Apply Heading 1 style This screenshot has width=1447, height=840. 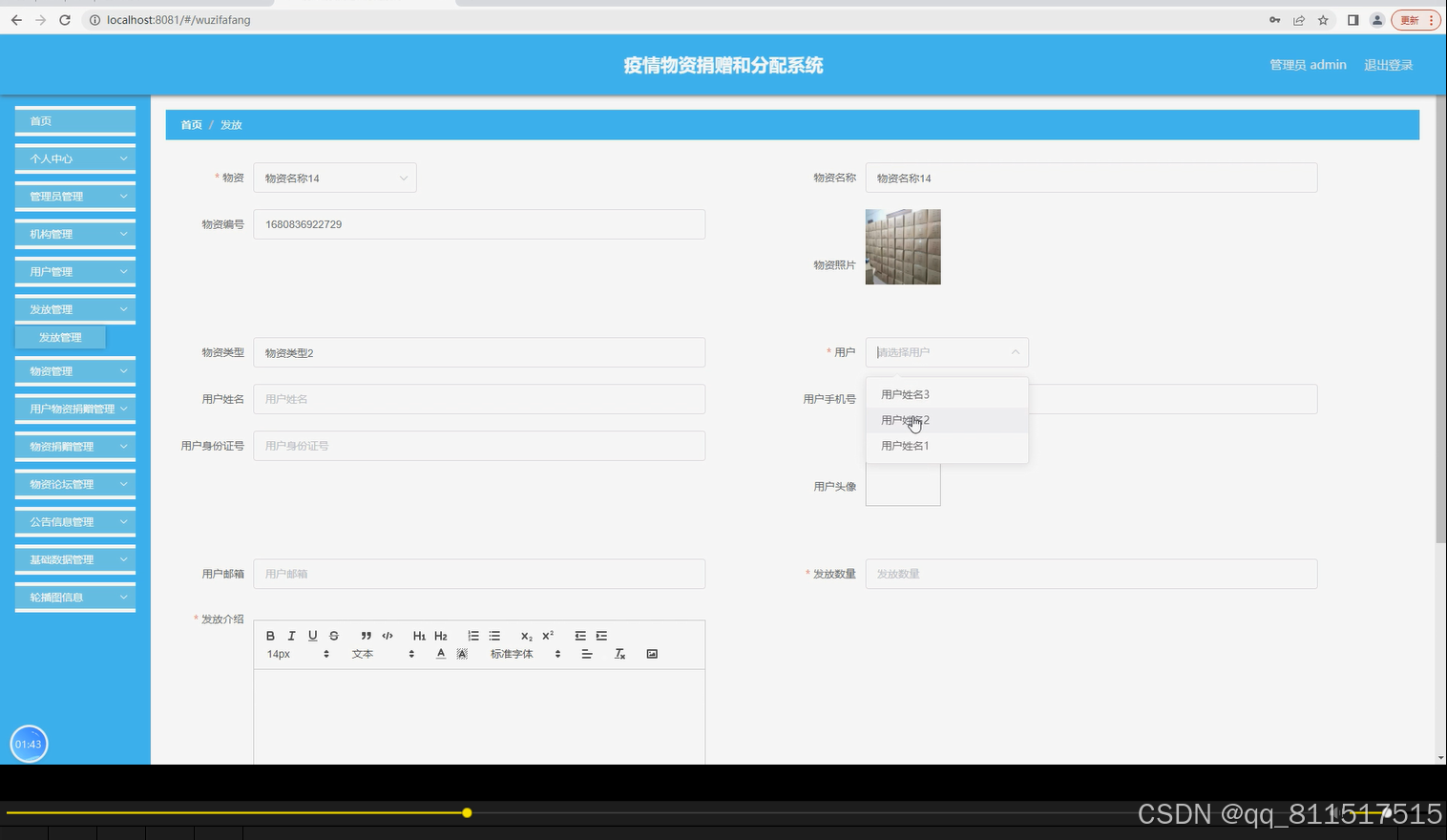tap(419, 636)
